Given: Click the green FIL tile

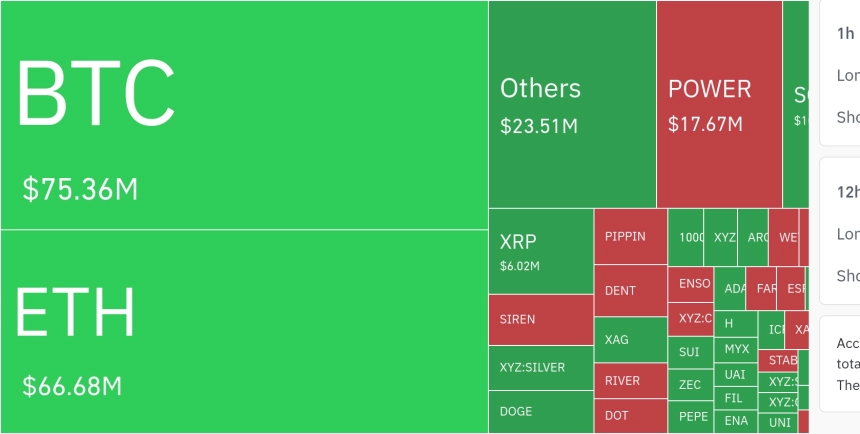Looking at the screenshot, I should click(736, 398).
